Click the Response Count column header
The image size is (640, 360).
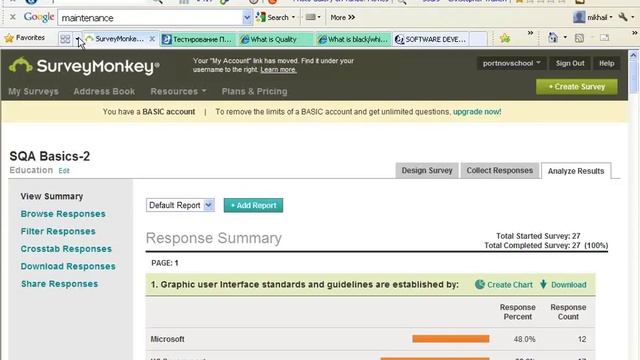point(568,312)
